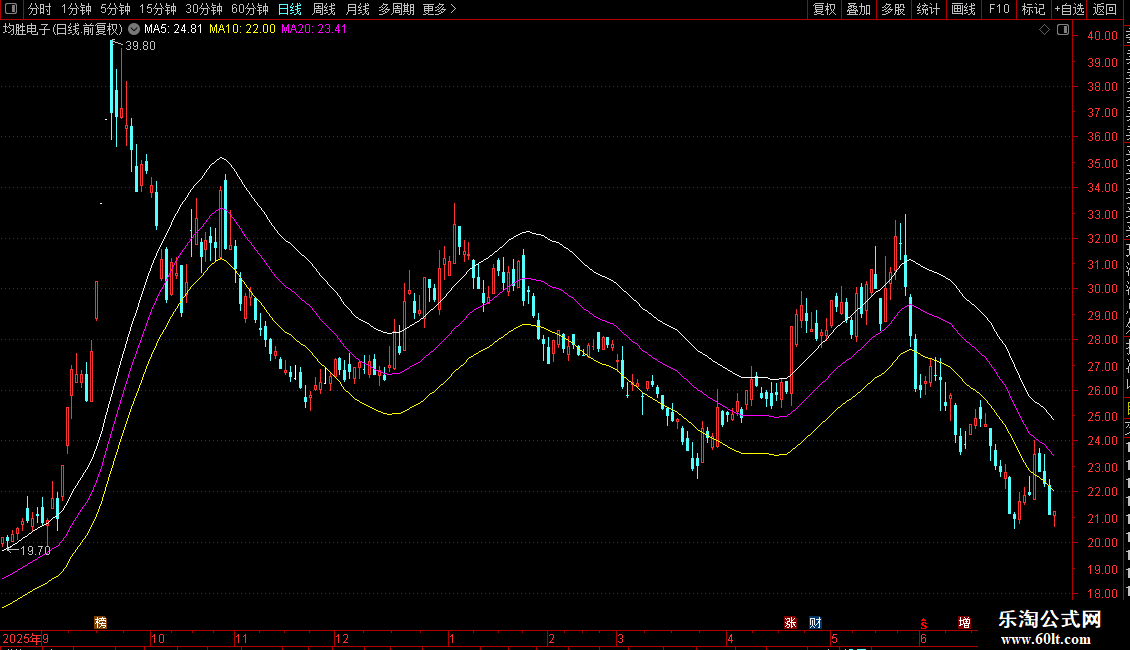Click the red $ dividend marker
The width and height of the screenshot is (1130, 650).
tap(924, 623)
